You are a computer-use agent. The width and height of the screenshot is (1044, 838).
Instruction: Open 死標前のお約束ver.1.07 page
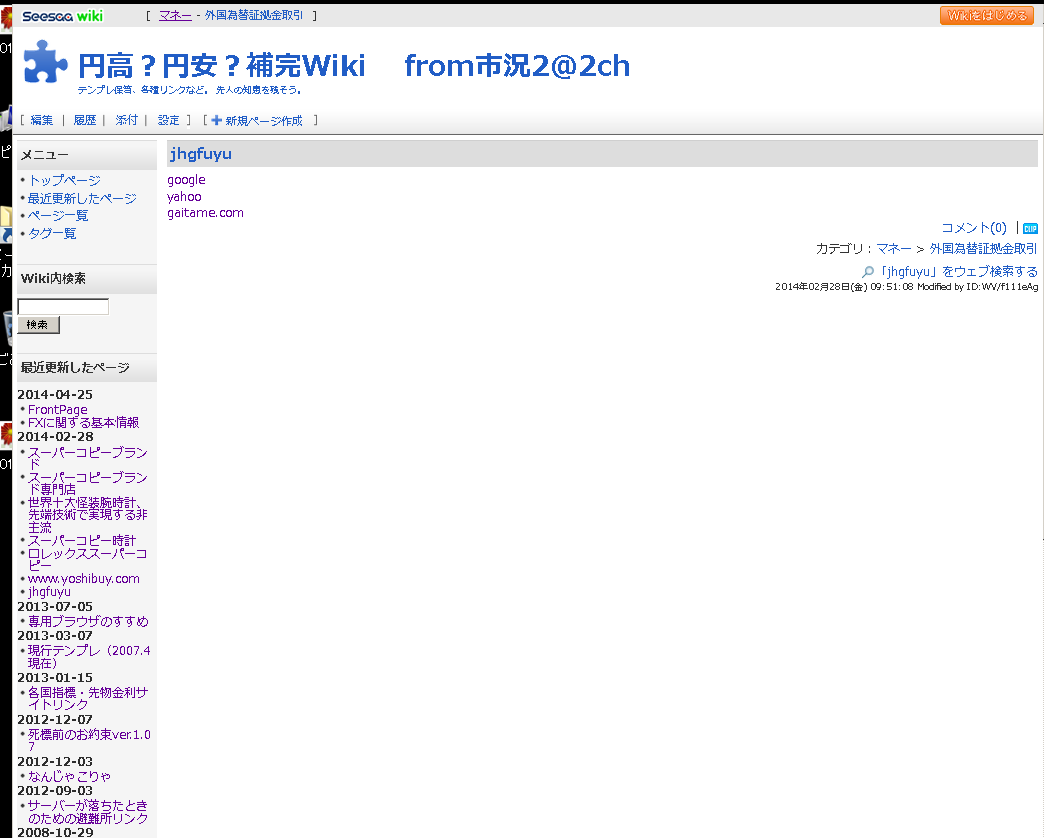(x=89, y=740)
